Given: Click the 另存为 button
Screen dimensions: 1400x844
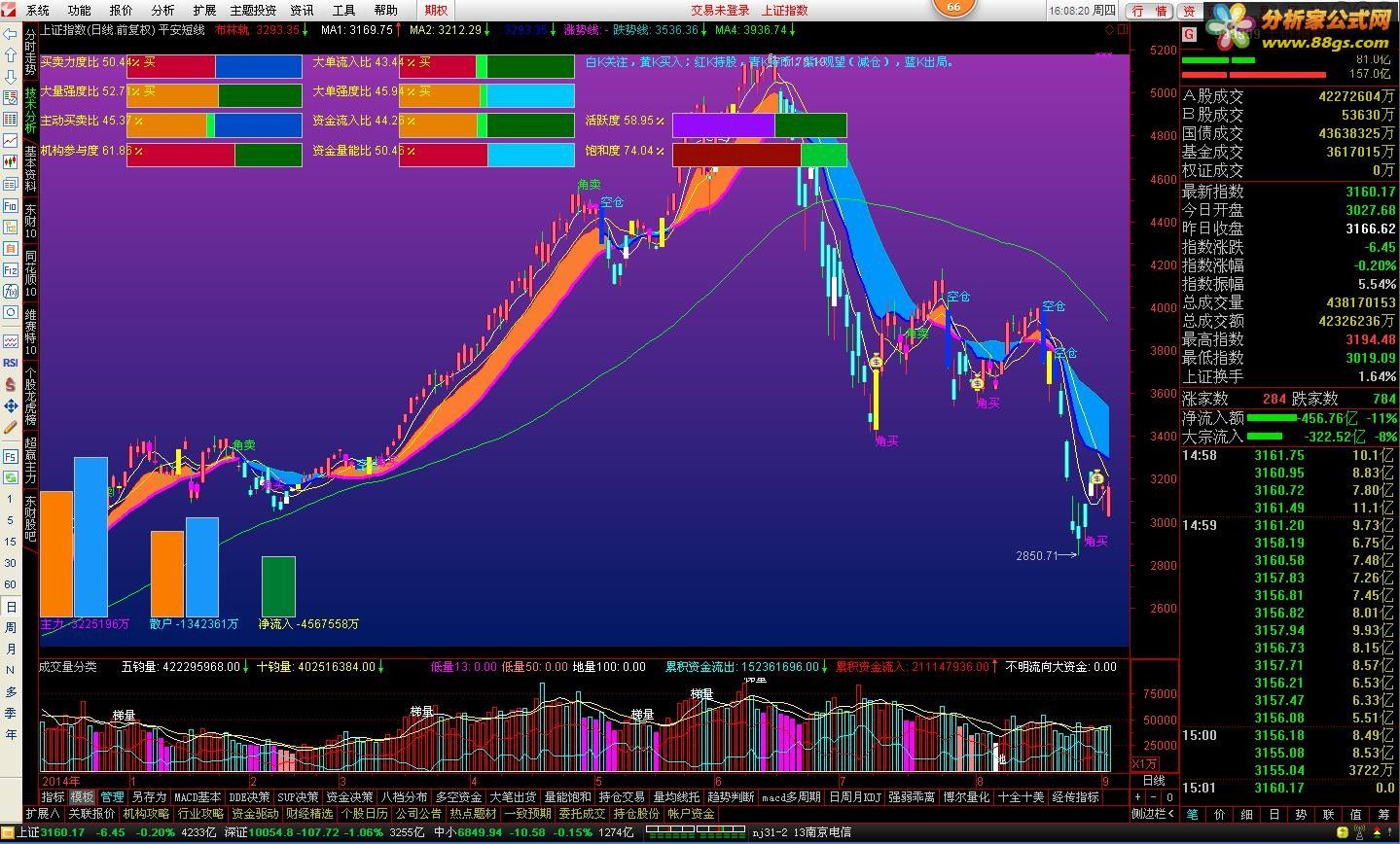Looking at the screenshot, I should point(149,797).
